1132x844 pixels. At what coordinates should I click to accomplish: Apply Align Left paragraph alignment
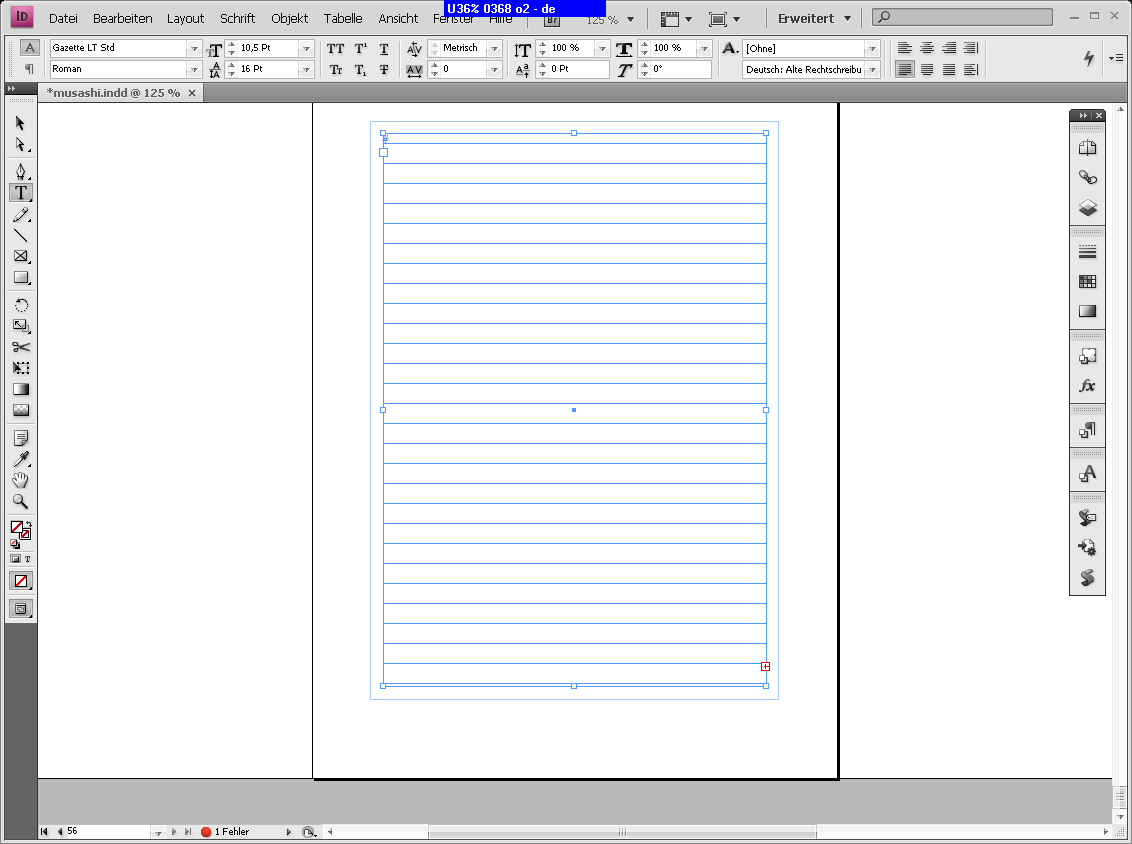[x=905, y=48]
